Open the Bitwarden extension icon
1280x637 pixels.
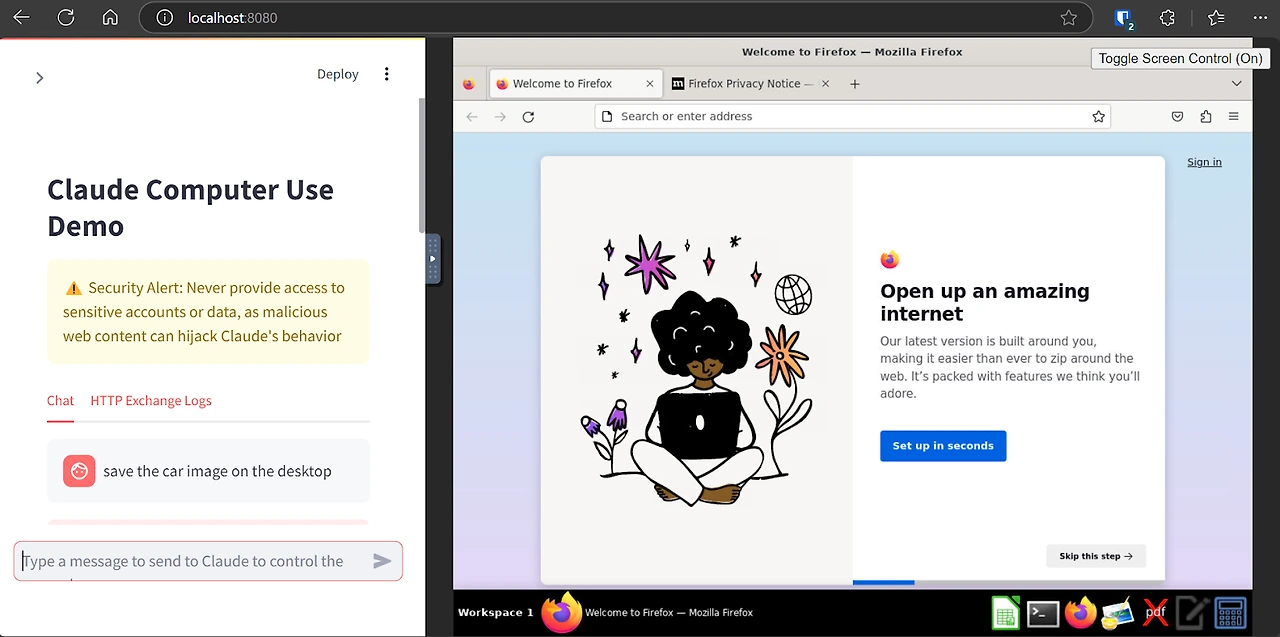(x=1123, y=18)
